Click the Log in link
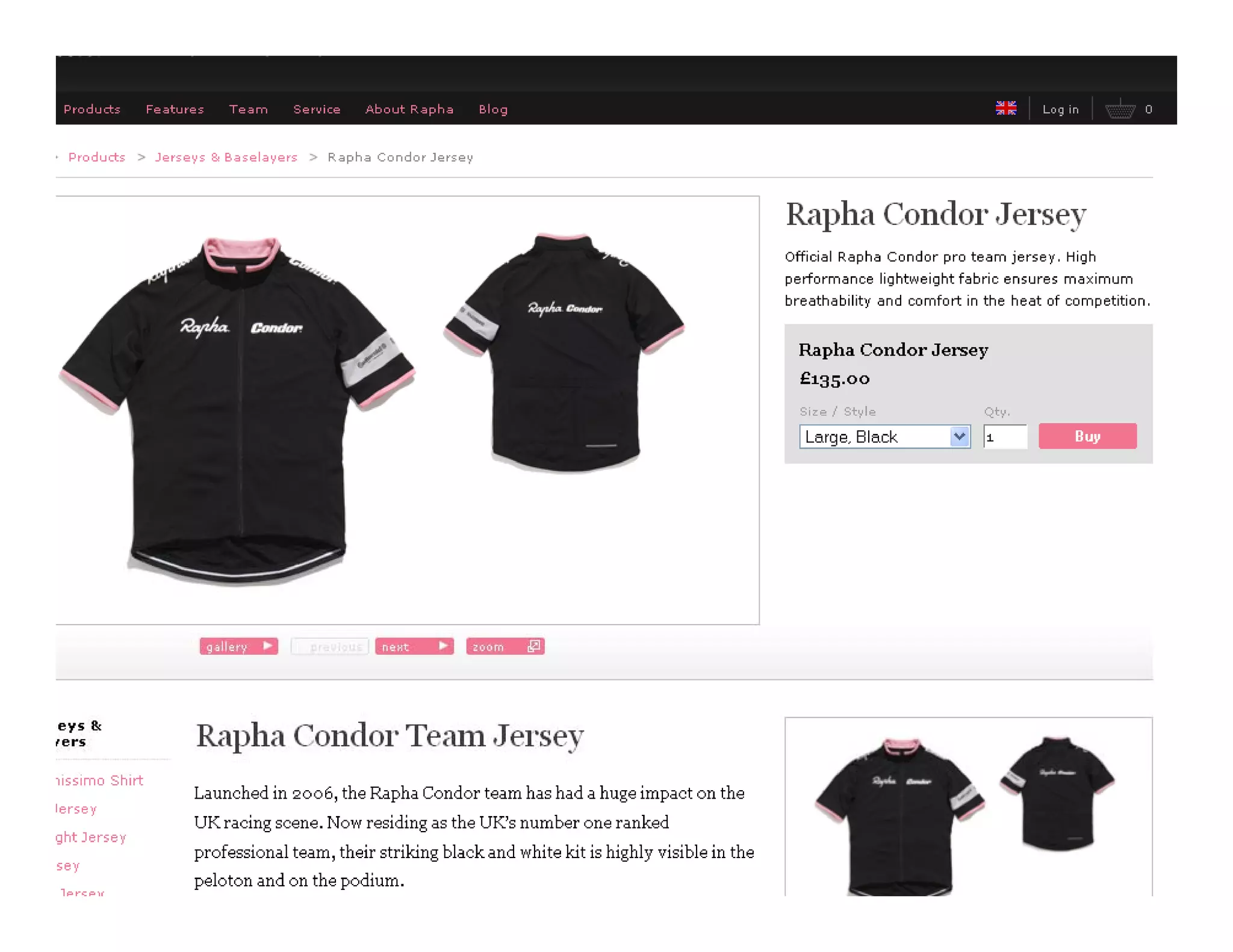 1060,109
